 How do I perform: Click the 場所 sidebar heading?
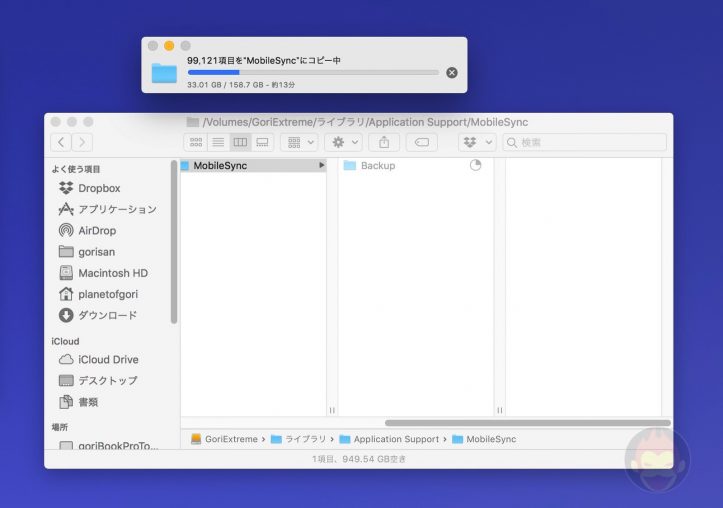click(60, 427)
